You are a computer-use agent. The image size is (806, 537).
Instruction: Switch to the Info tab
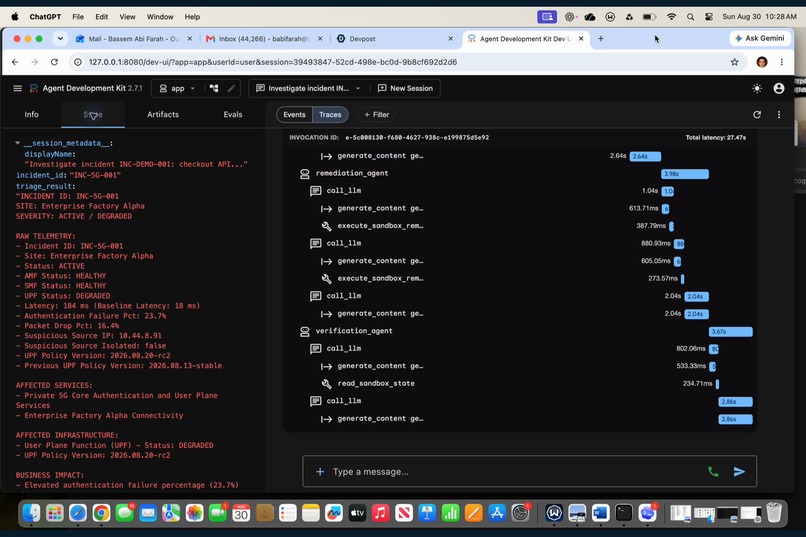click(31, 115)
